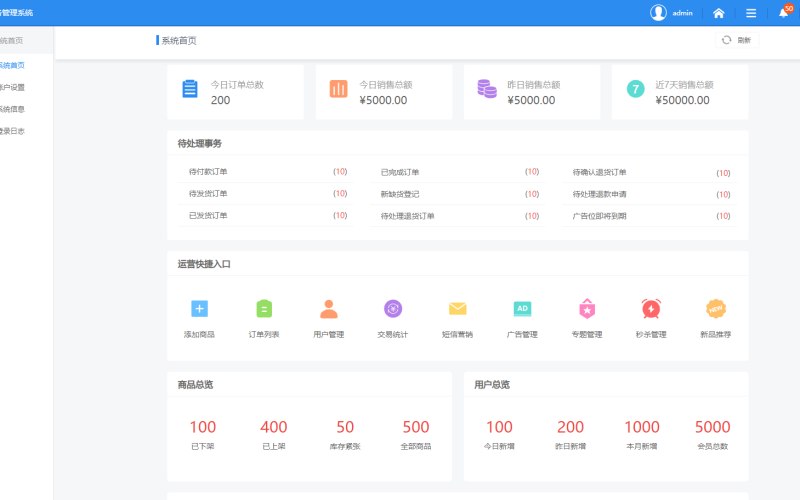Open the 待确认退货订单 row

point(650,172)
